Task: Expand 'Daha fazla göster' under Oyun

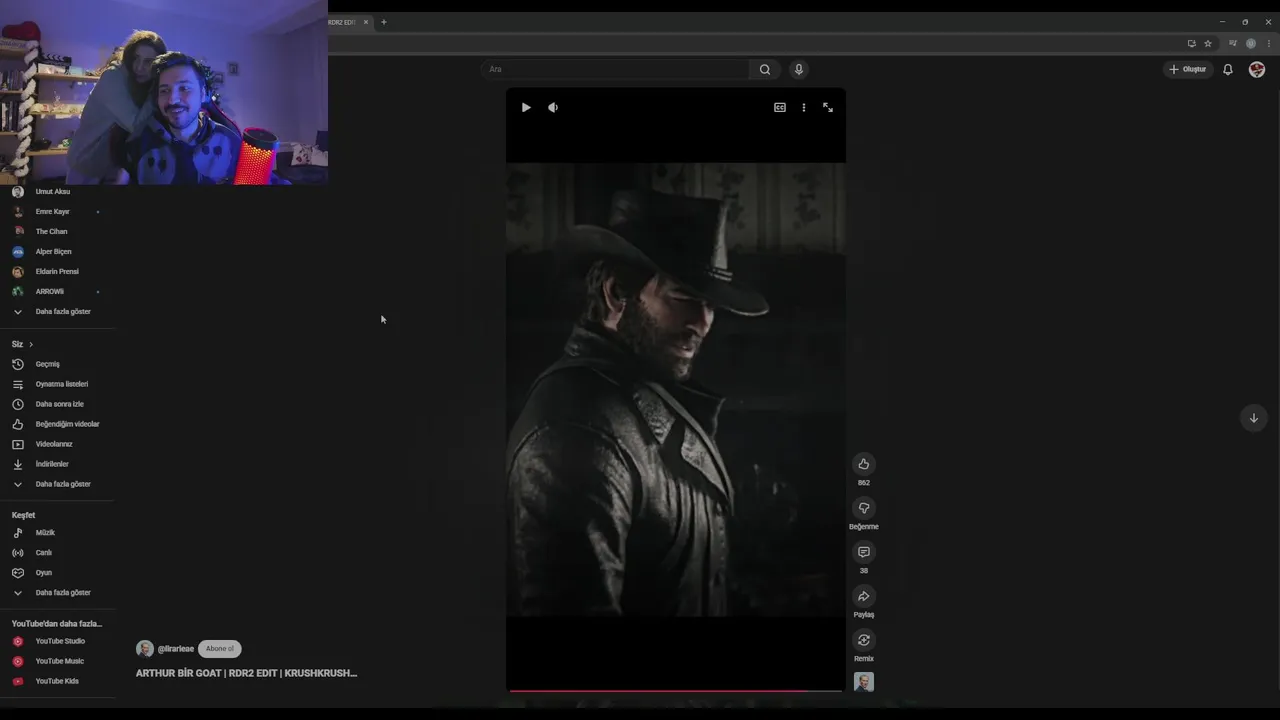Action: point(62,593)
